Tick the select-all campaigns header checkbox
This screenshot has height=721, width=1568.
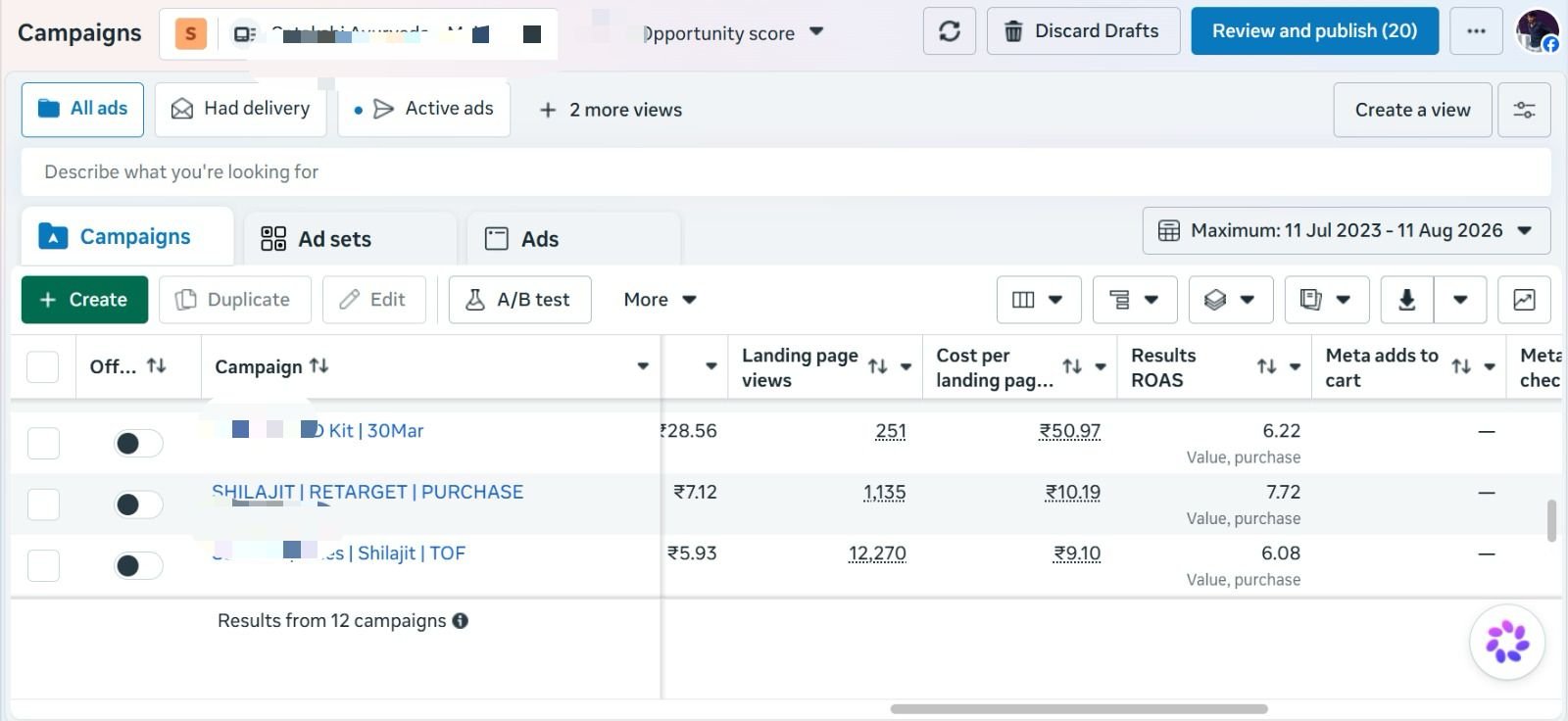click(x=43, y=366)
